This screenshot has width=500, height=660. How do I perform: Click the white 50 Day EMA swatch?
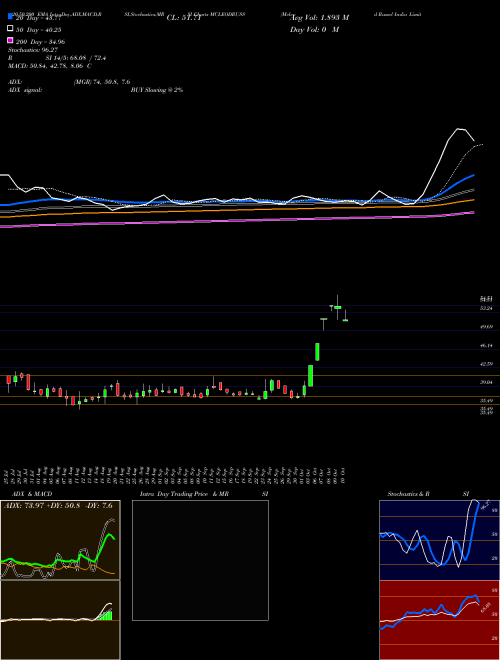(x=10, y=29)
